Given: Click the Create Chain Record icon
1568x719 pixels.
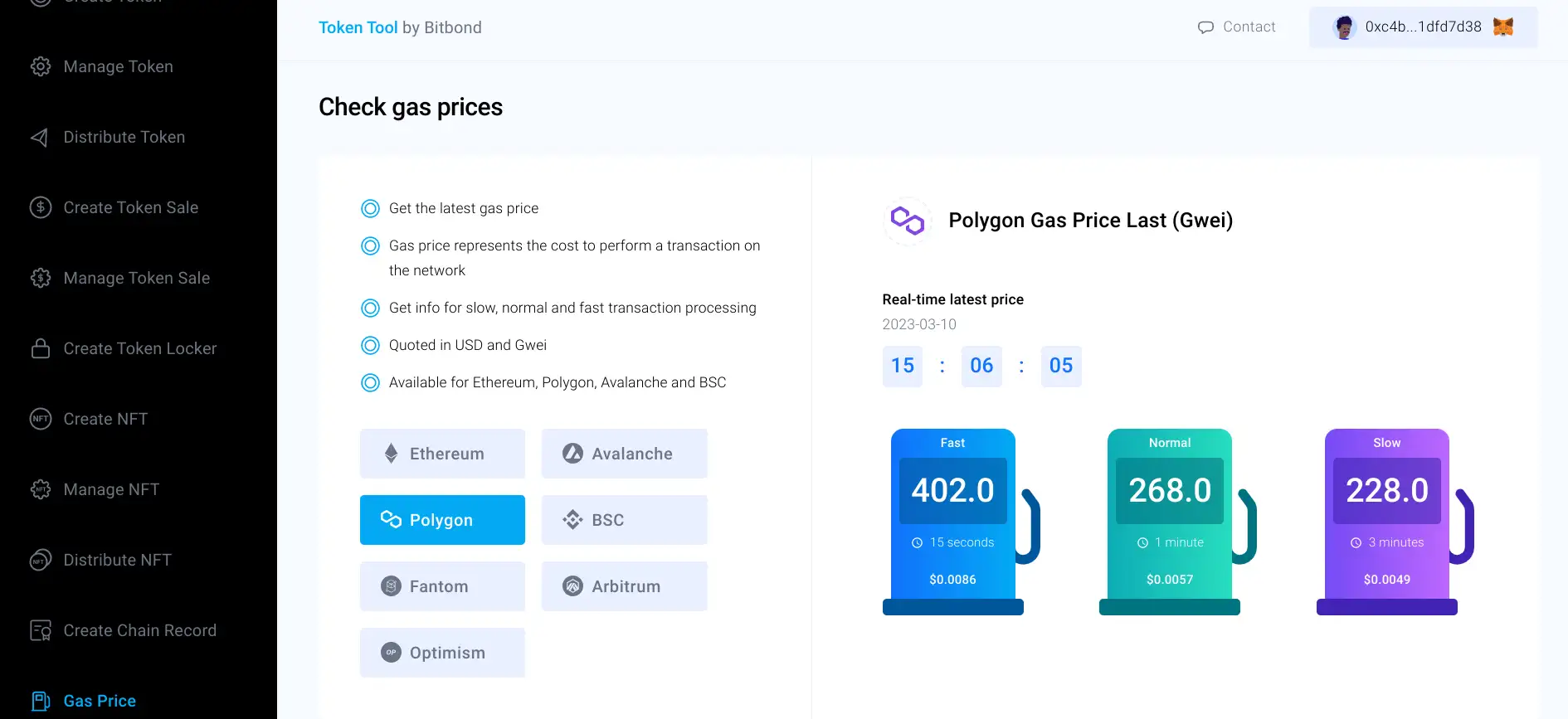Looking at the screenshot, I should click(x=41, y=630).
